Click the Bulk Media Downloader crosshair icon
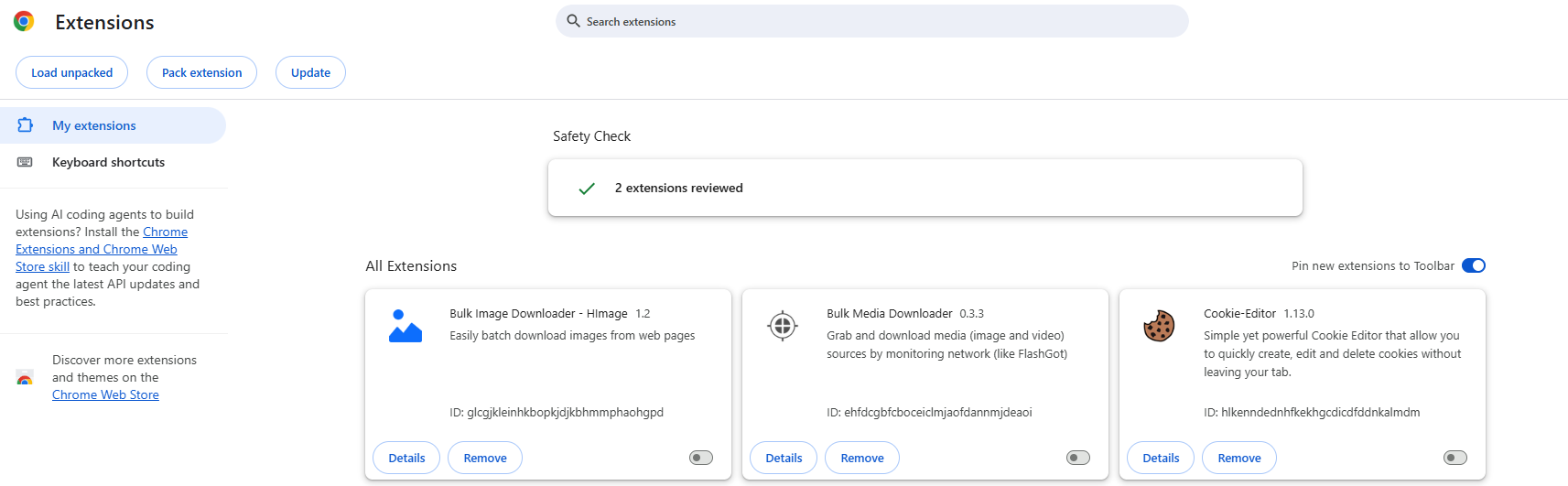Viewport: 1568px width, 486px height. point(783,325)
